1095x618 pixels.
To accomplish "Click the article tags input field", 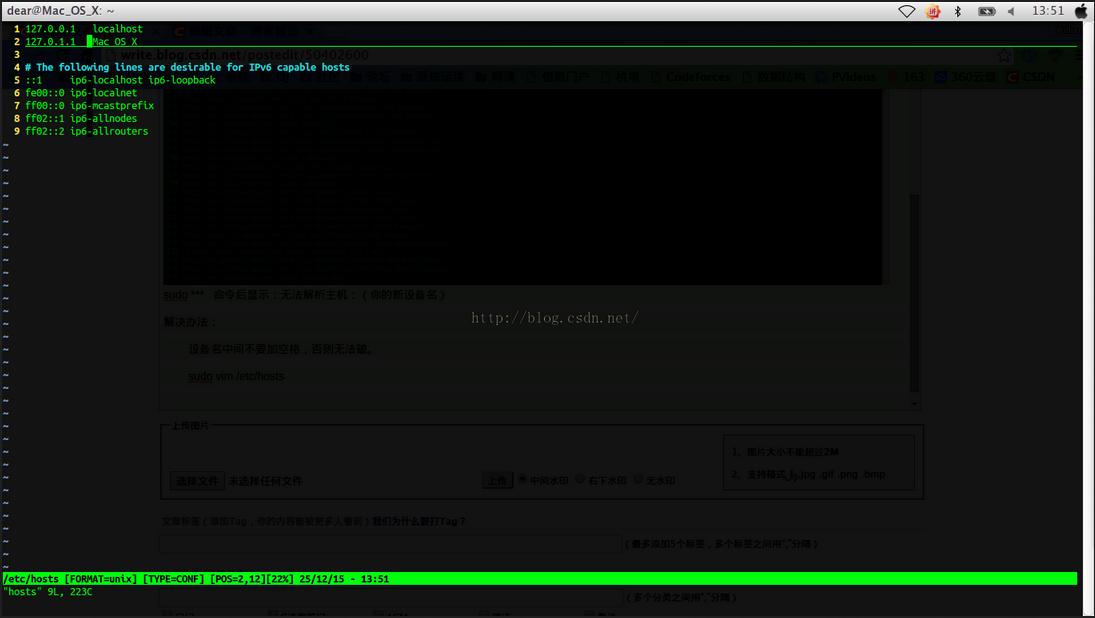I will [x=391, y=543].
